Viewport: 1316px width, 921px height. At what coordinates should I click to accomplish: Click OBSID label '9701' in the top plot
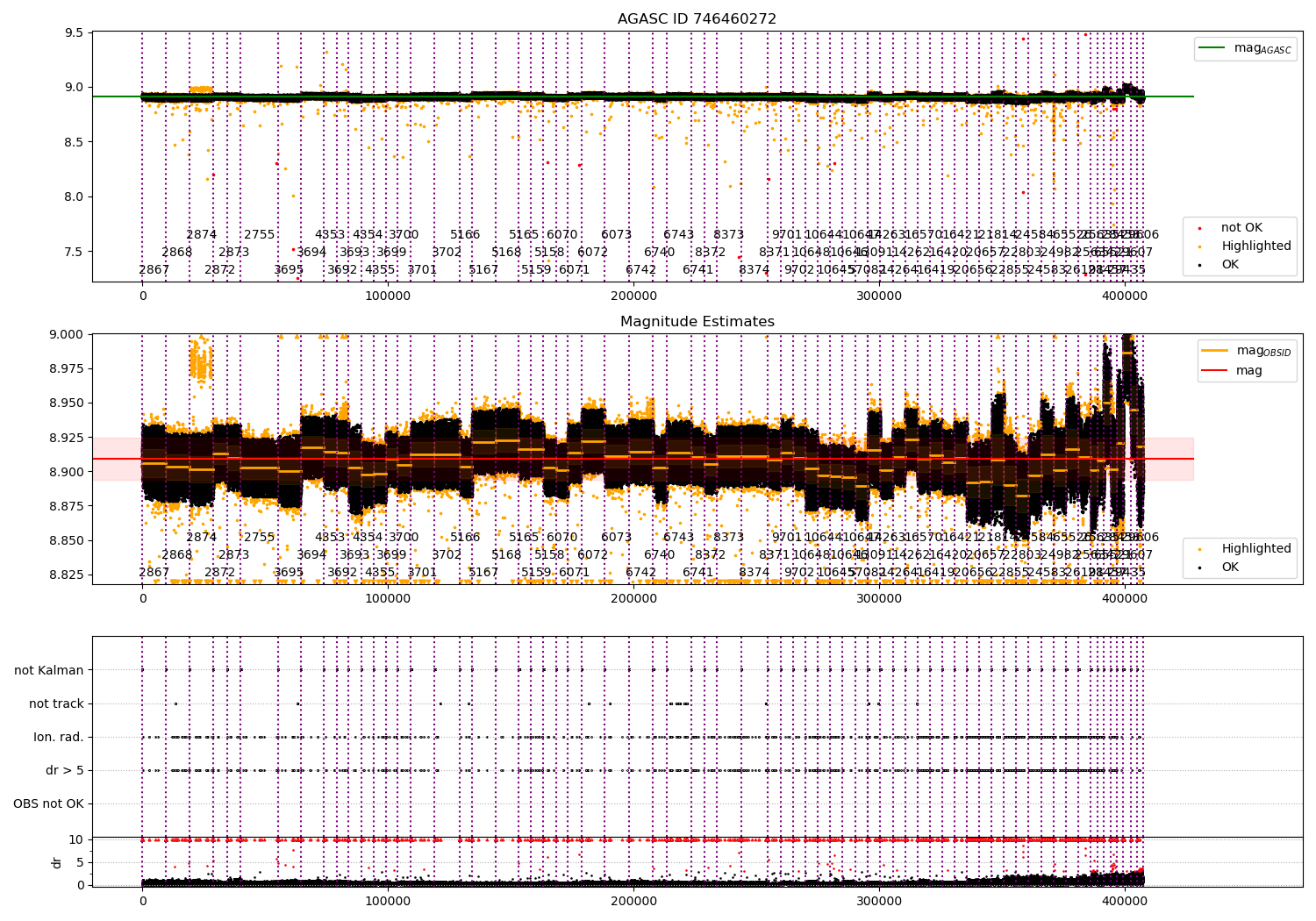(787, 234)
